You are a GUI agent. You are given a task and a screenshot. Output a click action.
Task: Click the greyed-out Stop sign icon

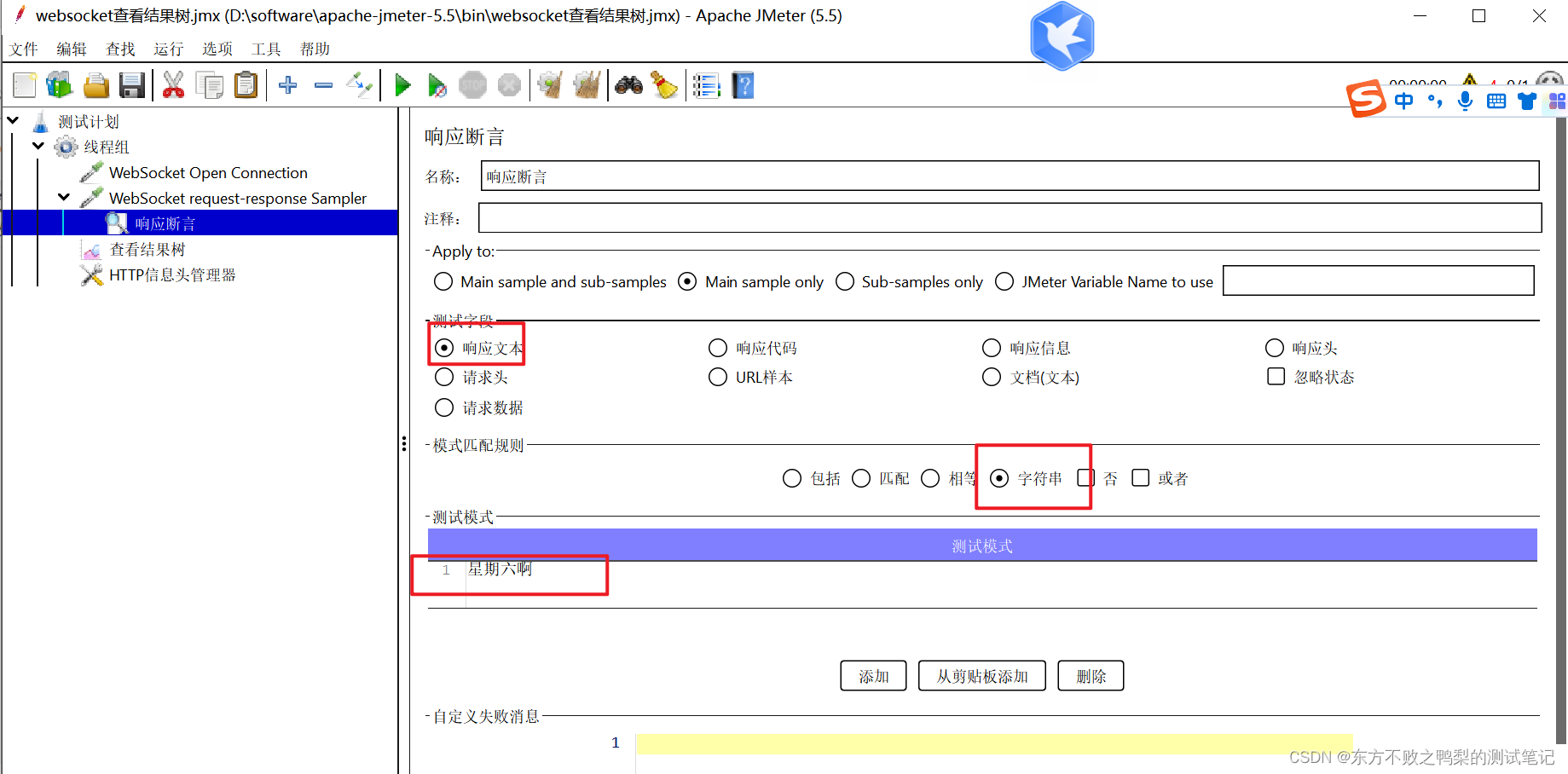click(x=472, y=85)
